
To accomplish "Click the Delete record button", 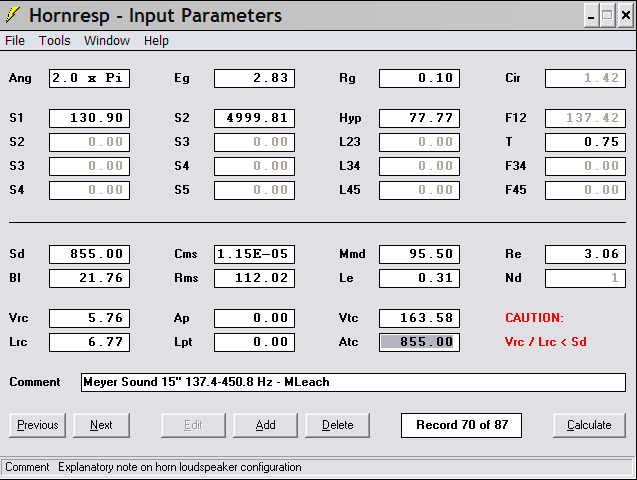I will (337, 425).
